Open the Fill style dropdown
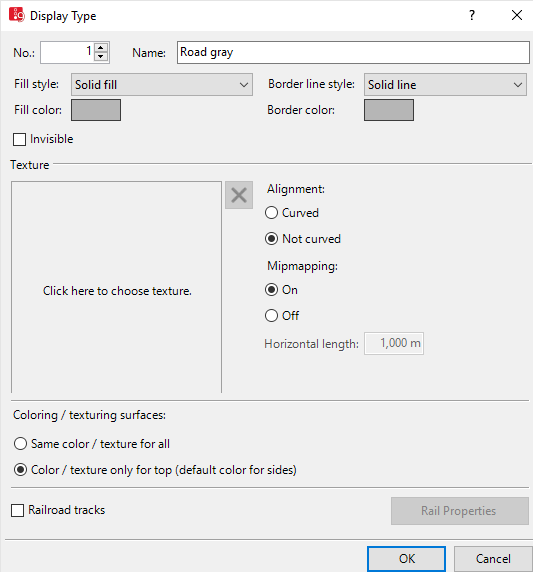This screenshot has height=572, width=533. click(x=162, y=85)
